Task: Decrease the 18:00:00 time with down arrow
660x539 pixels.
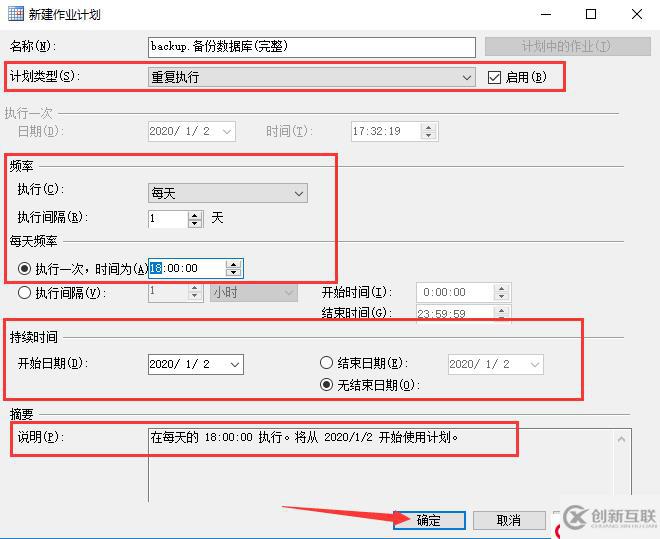Action: point(233,273)
